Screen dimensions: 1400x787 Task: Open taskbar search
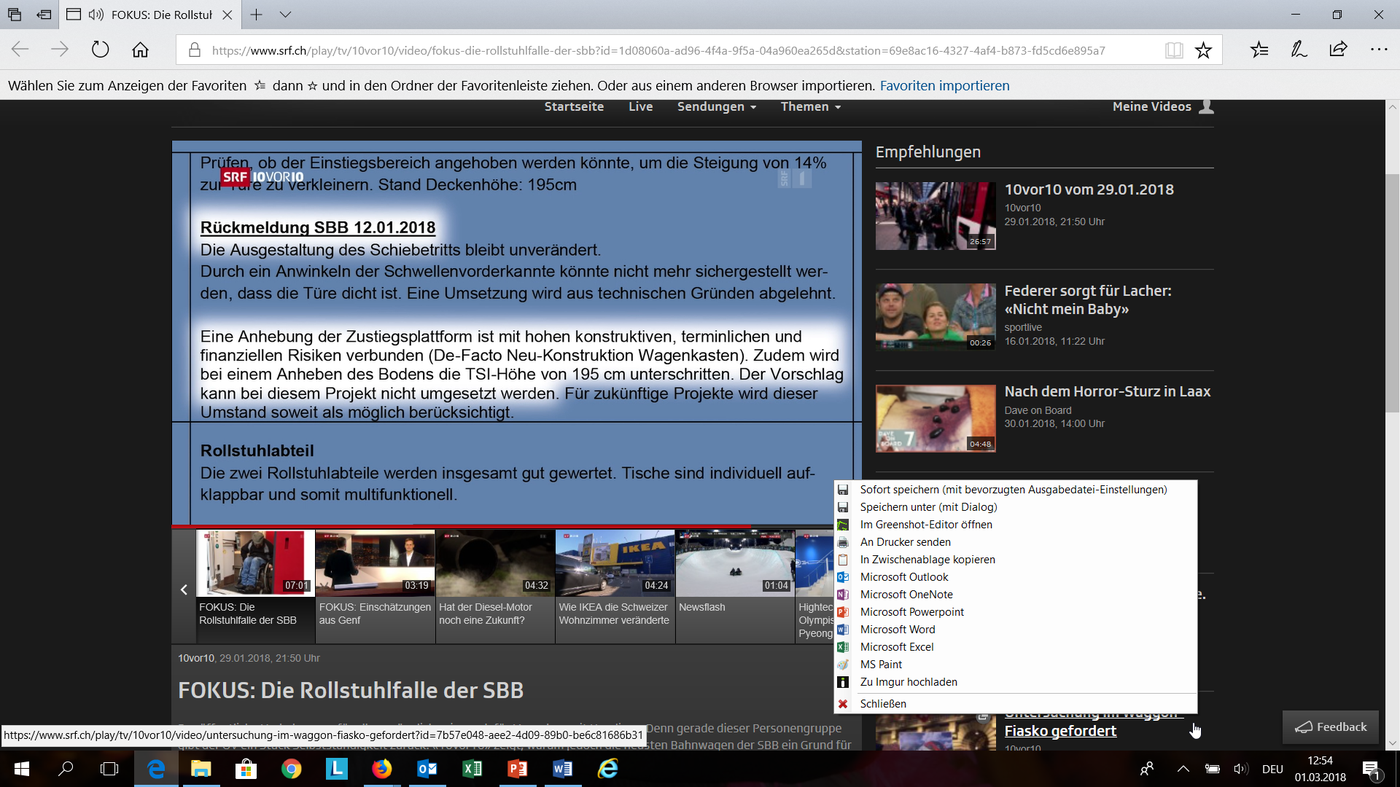(x=65, y=769)
